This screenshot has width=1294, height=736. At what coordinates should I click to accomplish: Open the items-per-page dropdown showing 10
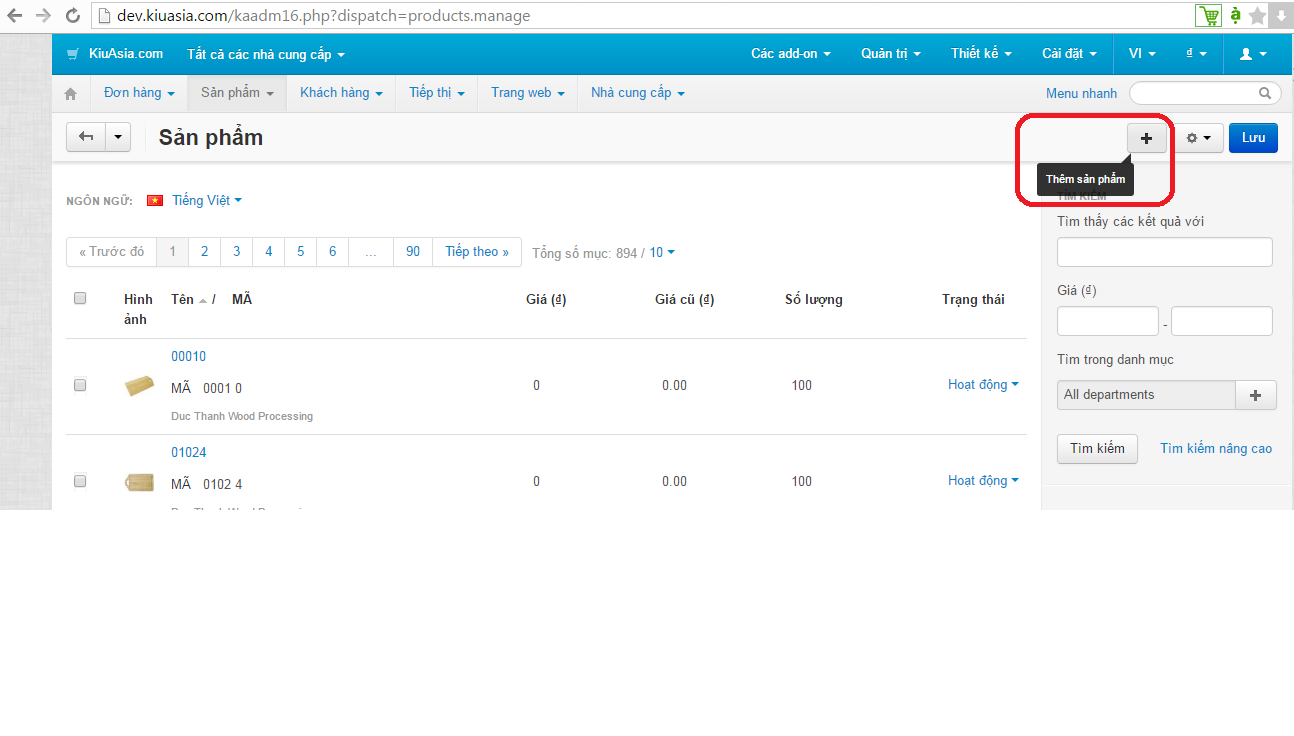[662, 253]
